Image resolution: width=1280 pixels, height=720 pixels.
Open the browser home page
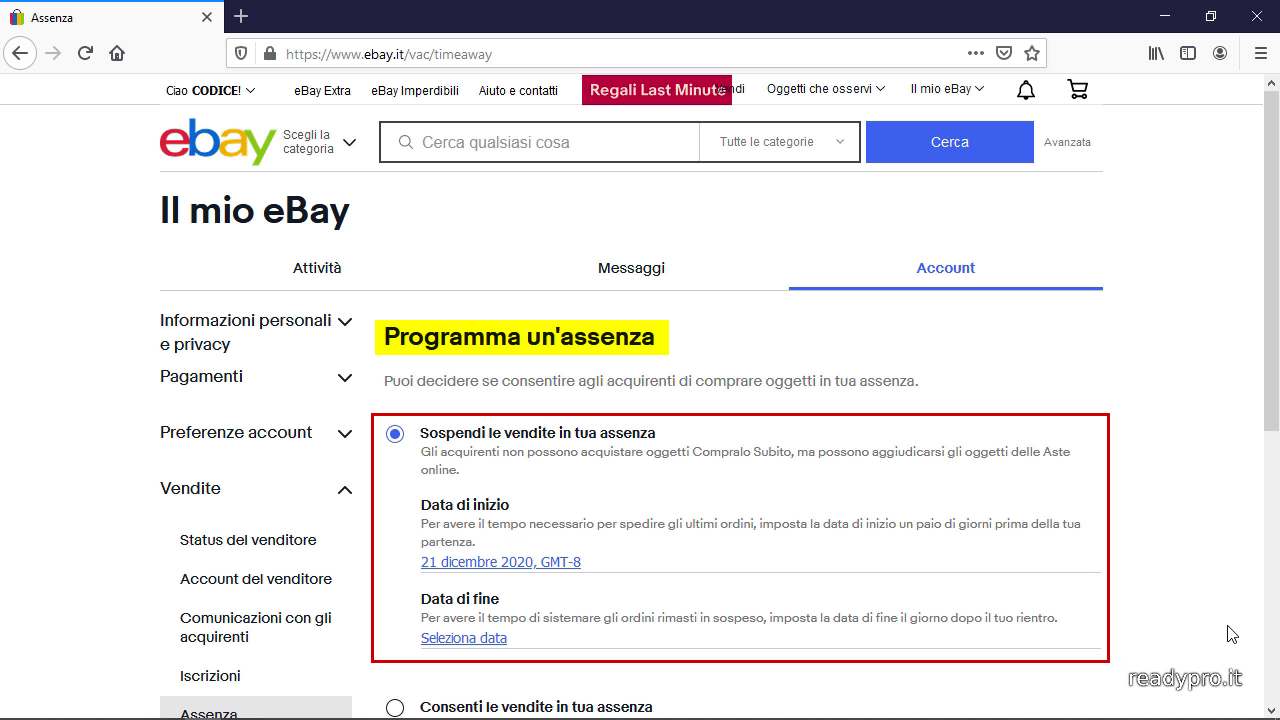[x=117, y=53]
